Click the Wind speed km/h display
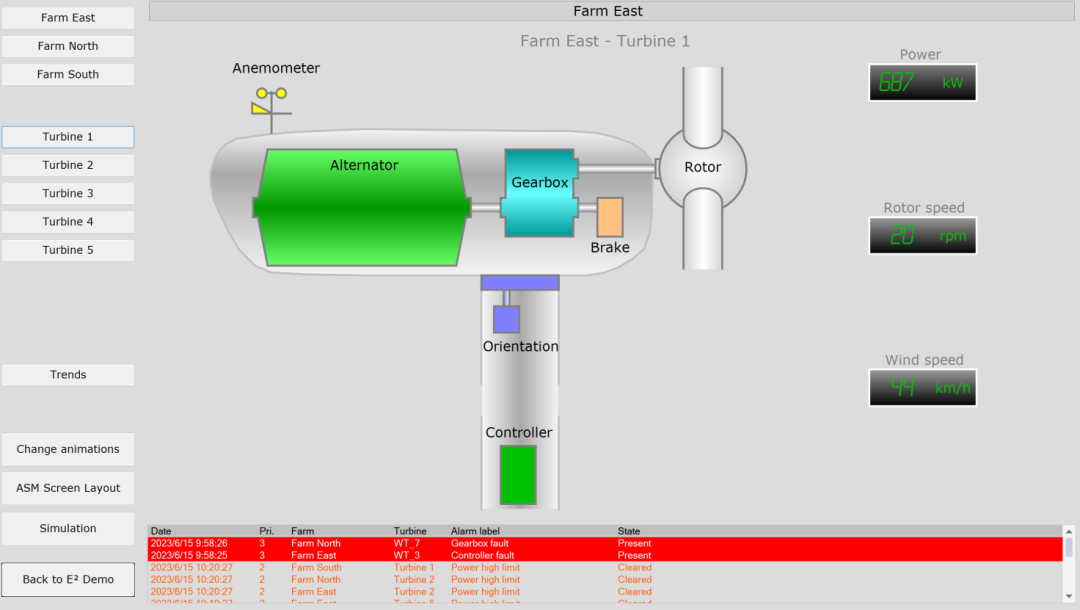1080x610 pixels. tap(922, 388)
